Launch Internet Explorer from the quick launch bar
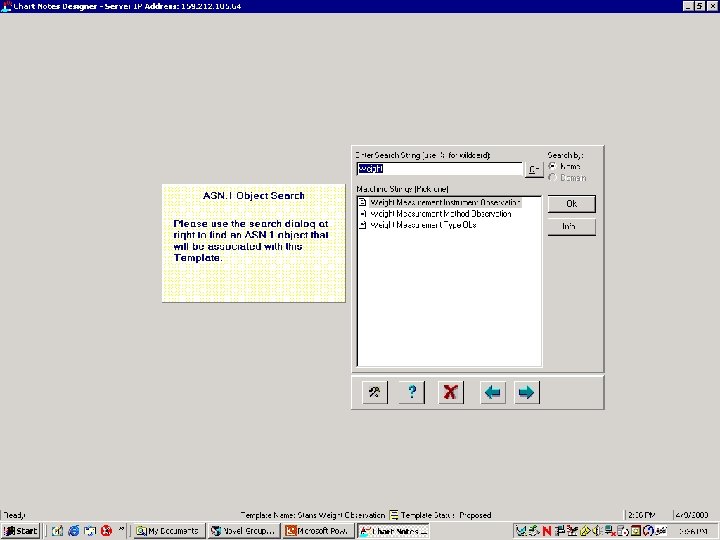This screenshot has height=540, width=720. click(x=73, y=531)
